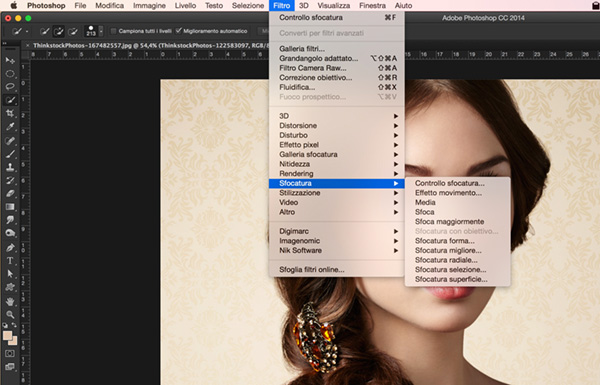Image resolution: width=600 pixels, height=385 pixels.
Task: Expand the Nitidezza submenu
Action: coord(337,164)
